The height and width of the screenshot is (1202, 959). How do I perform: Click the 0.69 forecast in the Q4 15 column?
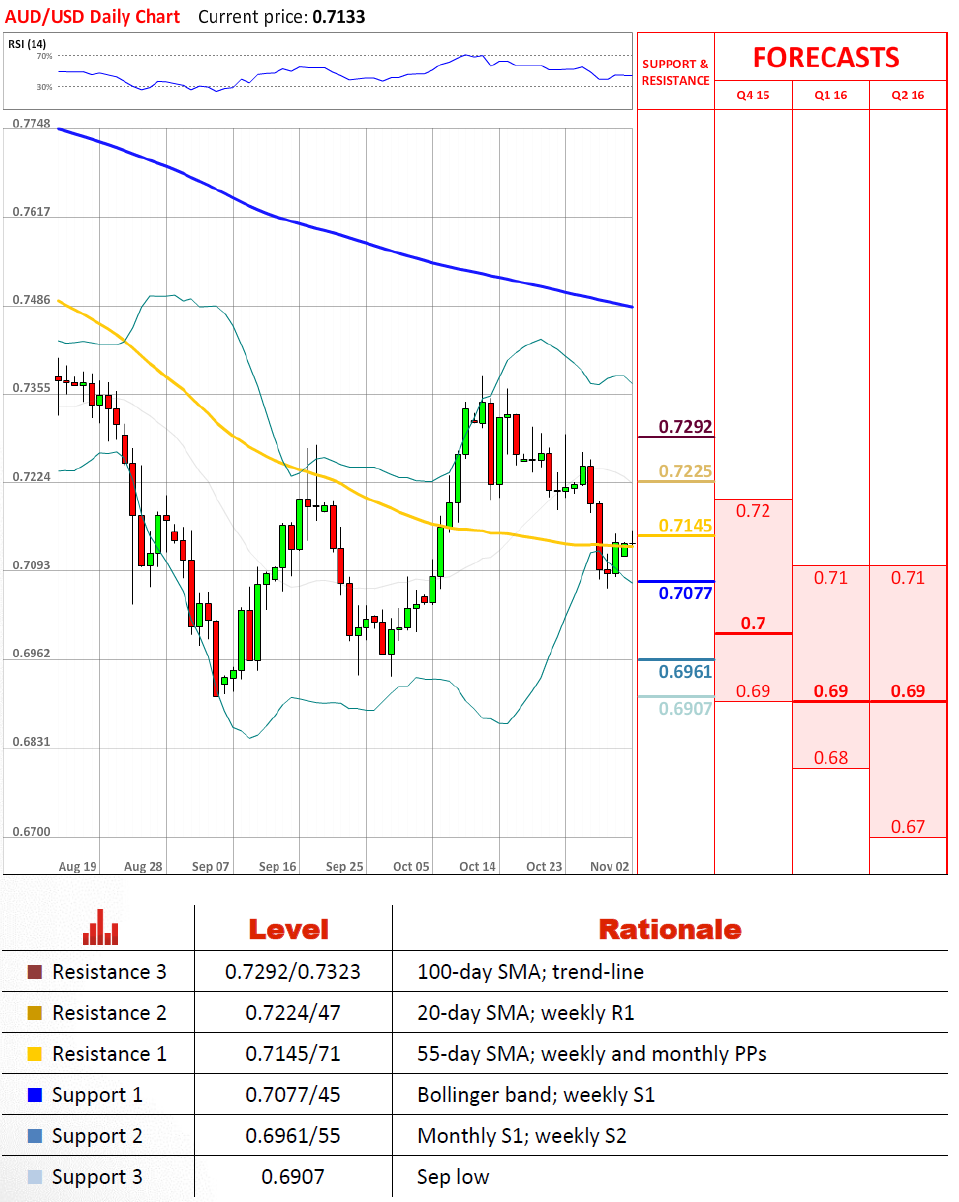(752, 691)
